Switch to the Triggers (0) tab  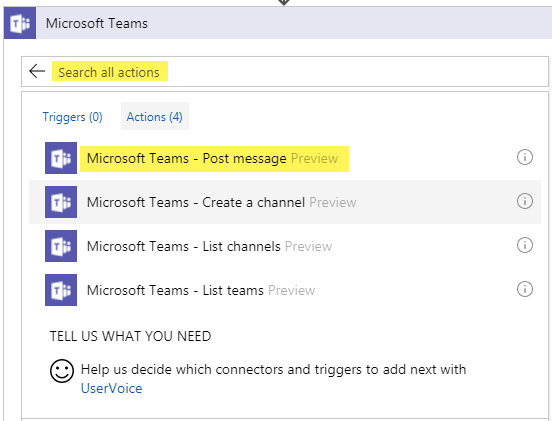click(73, 117)
